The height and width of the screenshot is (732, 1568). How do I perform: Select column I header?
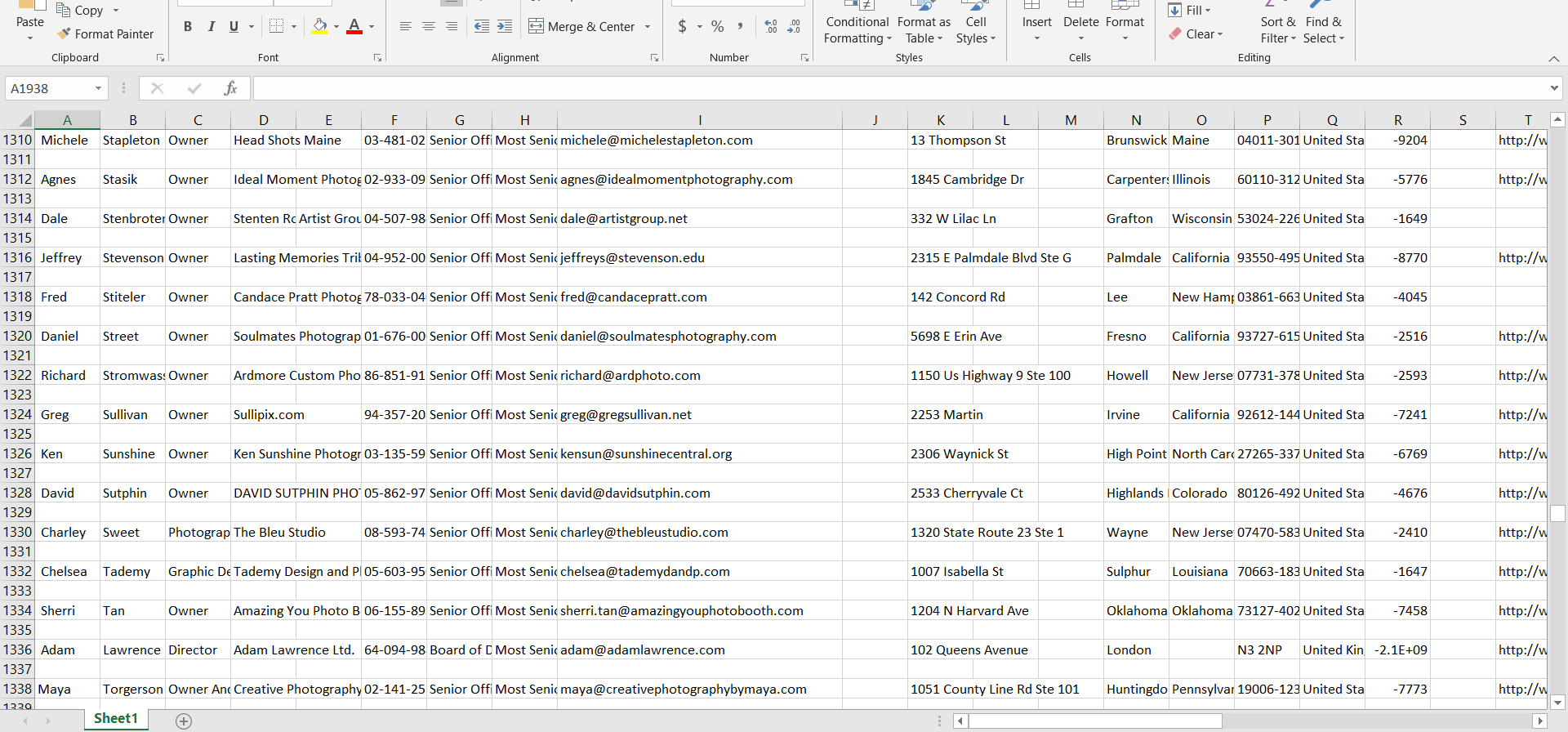click(699, 120)
